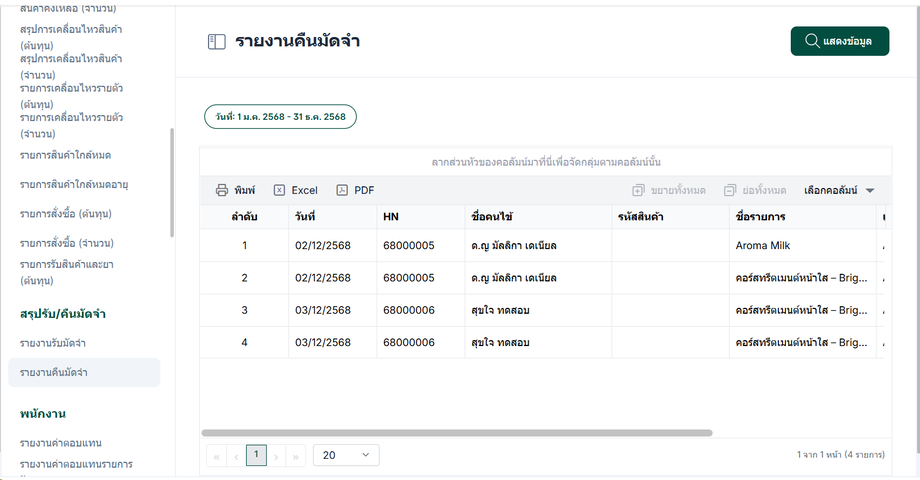Open รายการรับสินค้าและยา (ต้นทุน) in sidebar
Screen dimensions: 920x480
point(67,272)
